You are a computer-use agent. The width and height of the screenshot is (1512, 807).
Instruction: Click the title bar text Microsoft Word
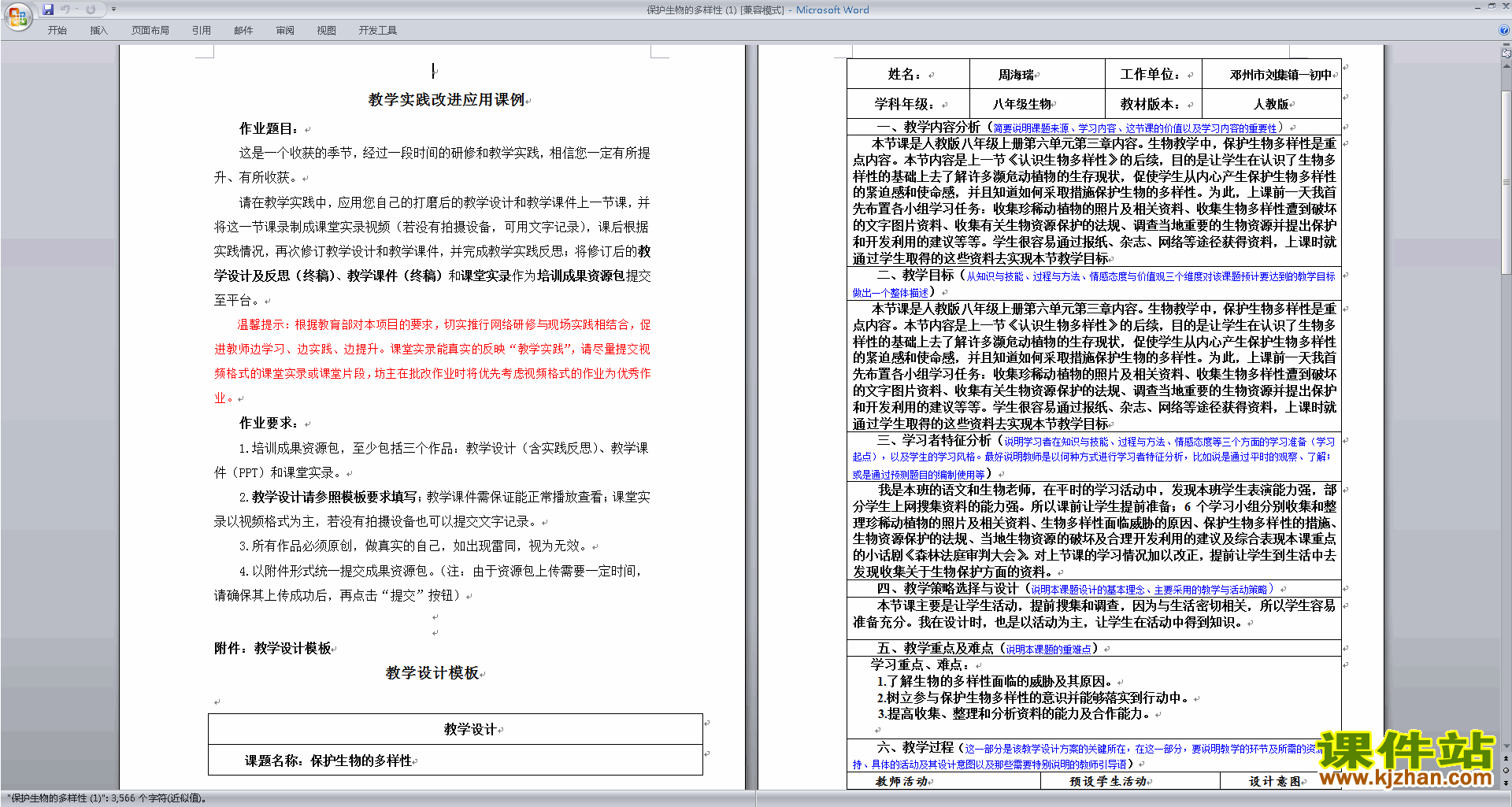pyautogui.click(x=832, y=10)
